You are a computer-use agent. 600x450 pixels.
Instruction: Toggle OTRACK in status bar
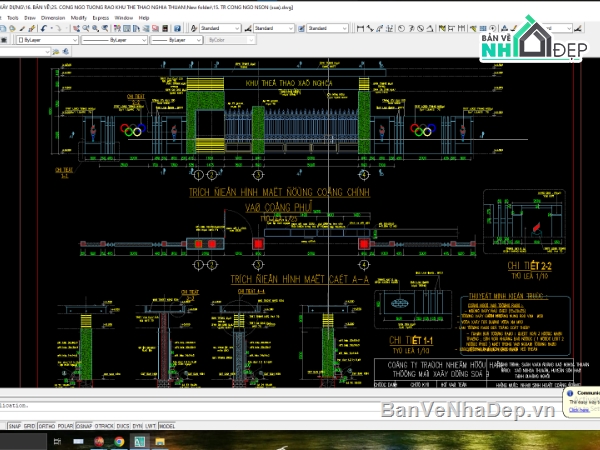tap(104, 426)
